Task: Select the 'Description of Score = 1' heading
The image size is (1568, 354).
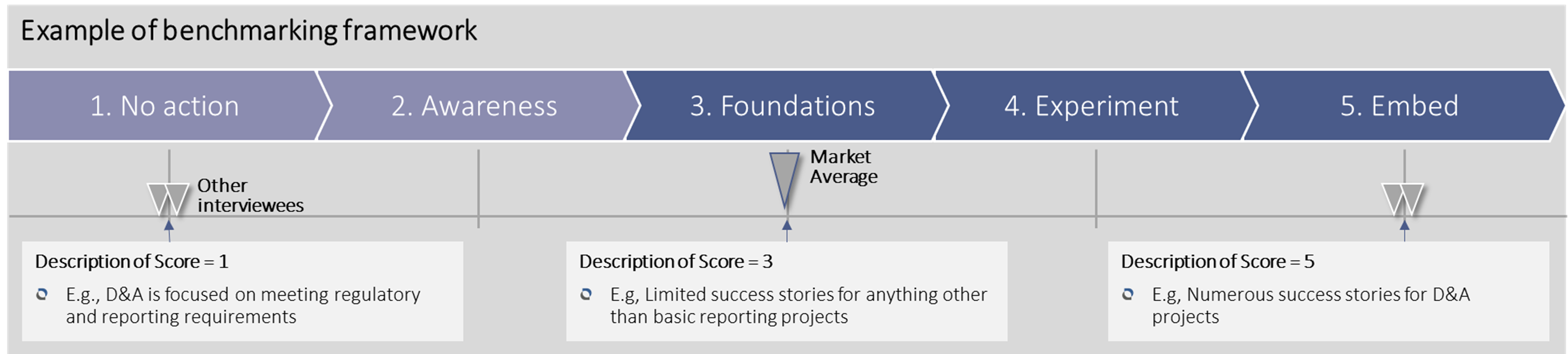Action: [132, 262]
